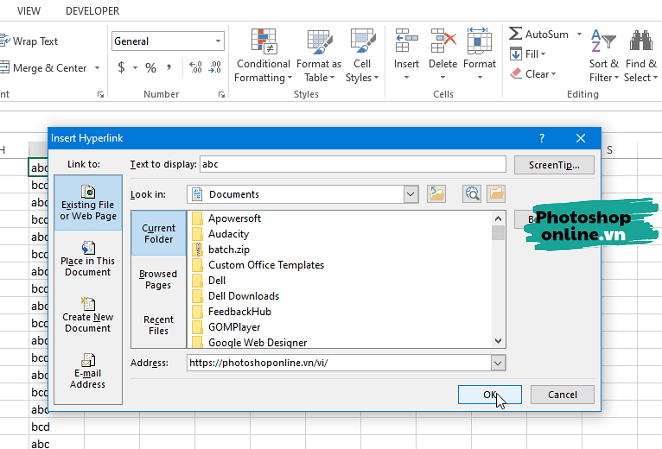
Task: Select the FeedbackHub folder
Action: point(231,312)
